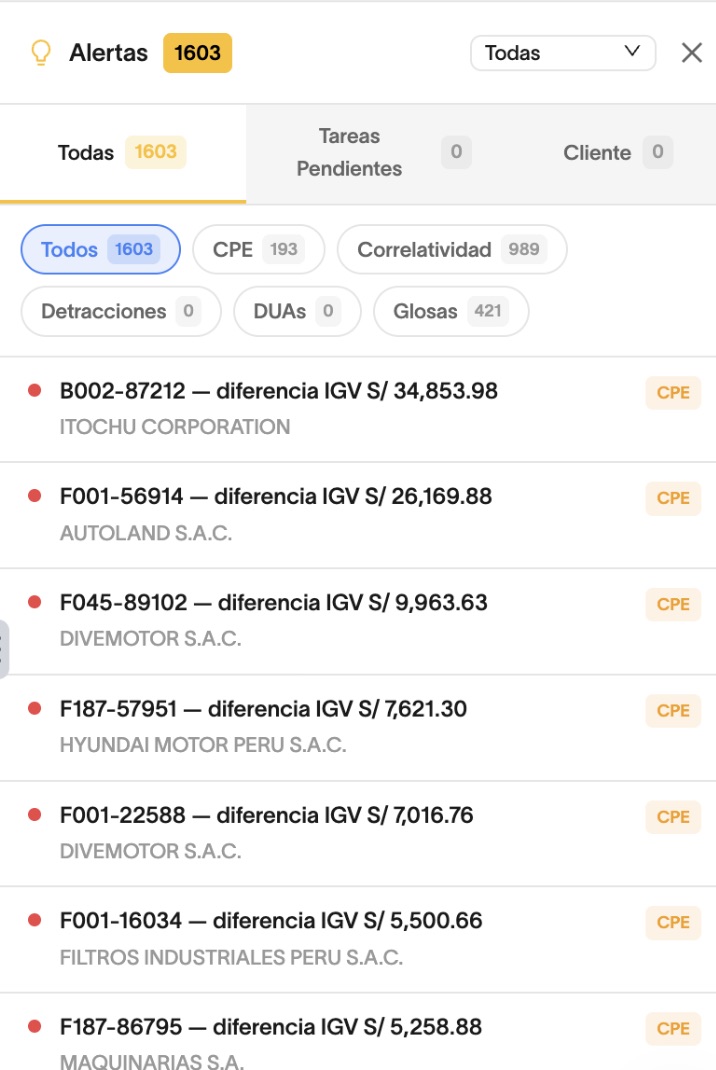Open the Todas filter dropdown

click(562, 53)
